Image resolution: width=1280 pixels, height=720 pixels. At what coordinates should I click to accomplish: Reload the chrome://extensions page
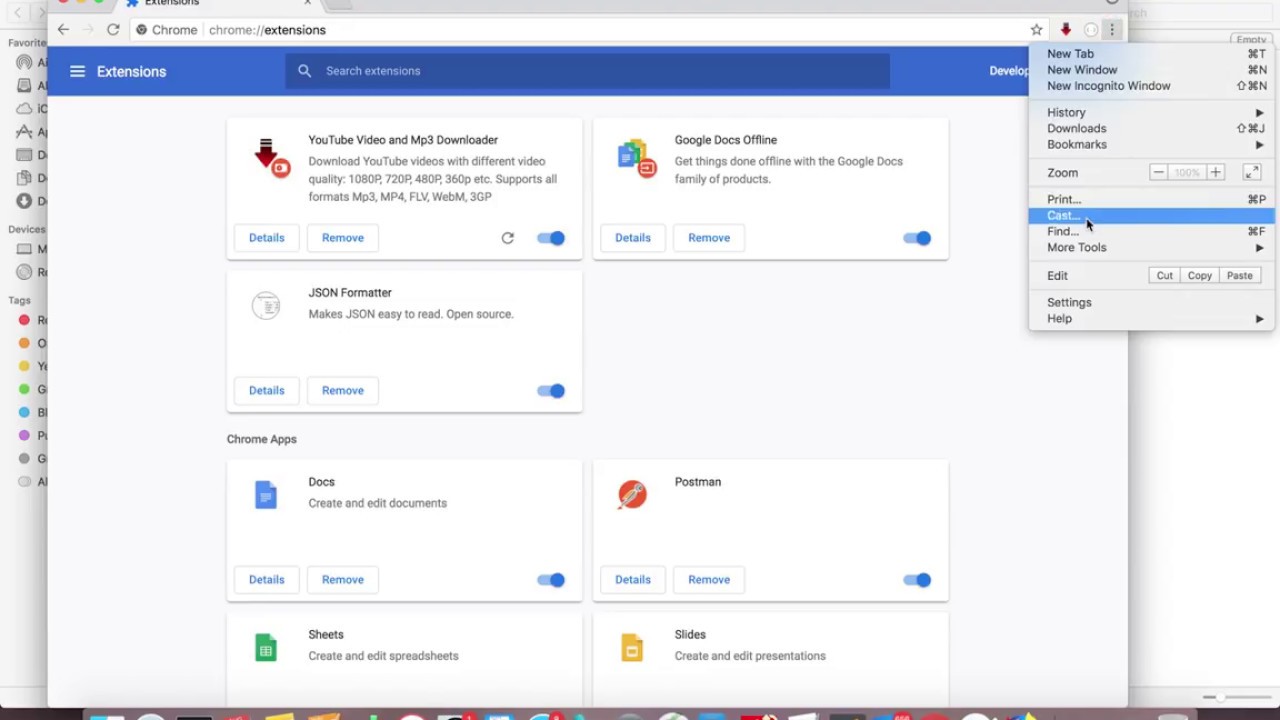click(113, 30)
